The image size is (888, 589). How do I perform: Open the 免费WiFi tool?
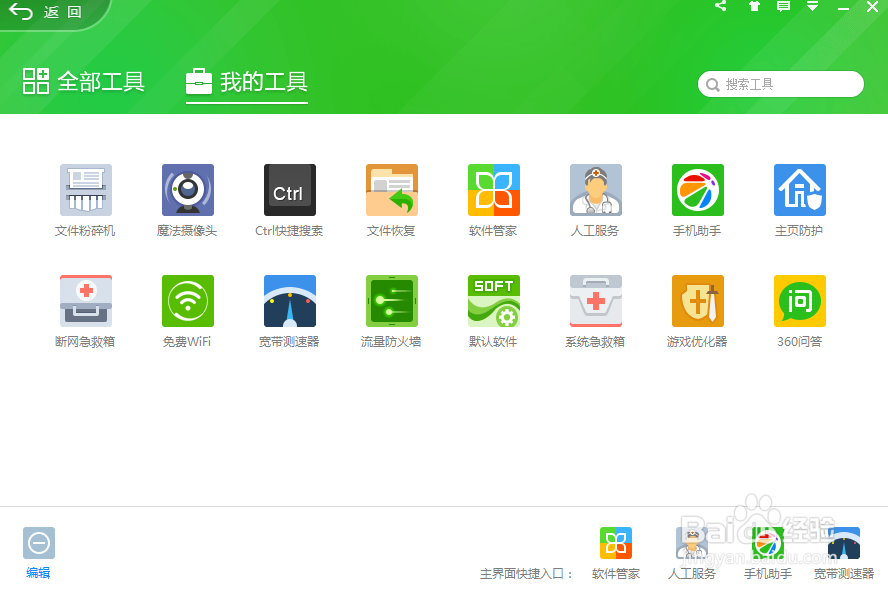point(187,301)
